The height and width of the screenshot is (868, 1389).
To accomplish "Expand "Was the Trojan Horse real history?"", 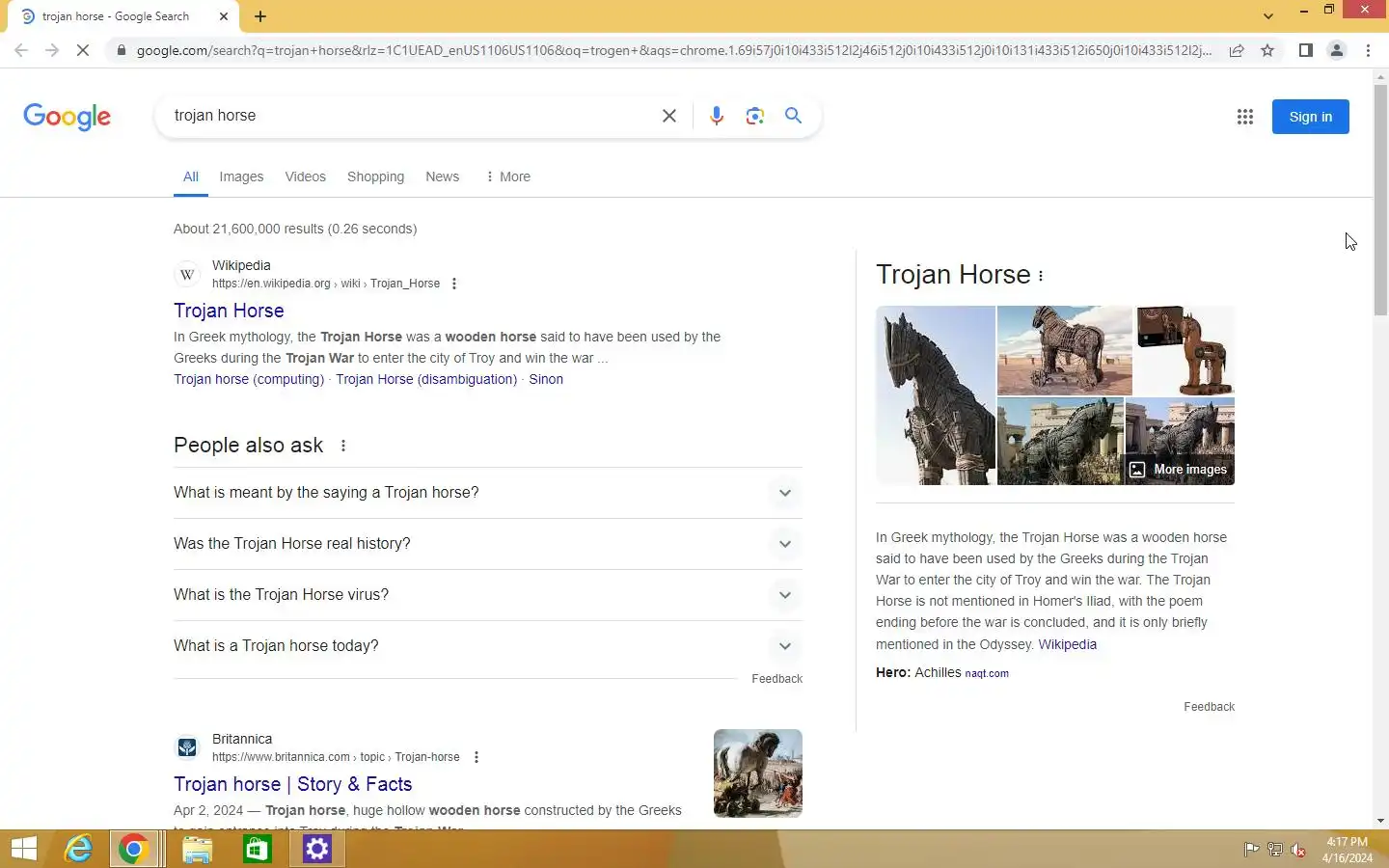I will 488,544.
